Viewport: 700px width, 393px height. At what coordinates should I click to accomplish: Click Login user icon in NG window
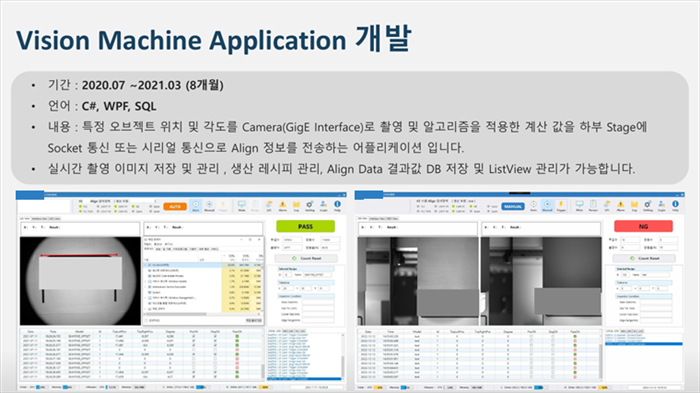[662, 205]
